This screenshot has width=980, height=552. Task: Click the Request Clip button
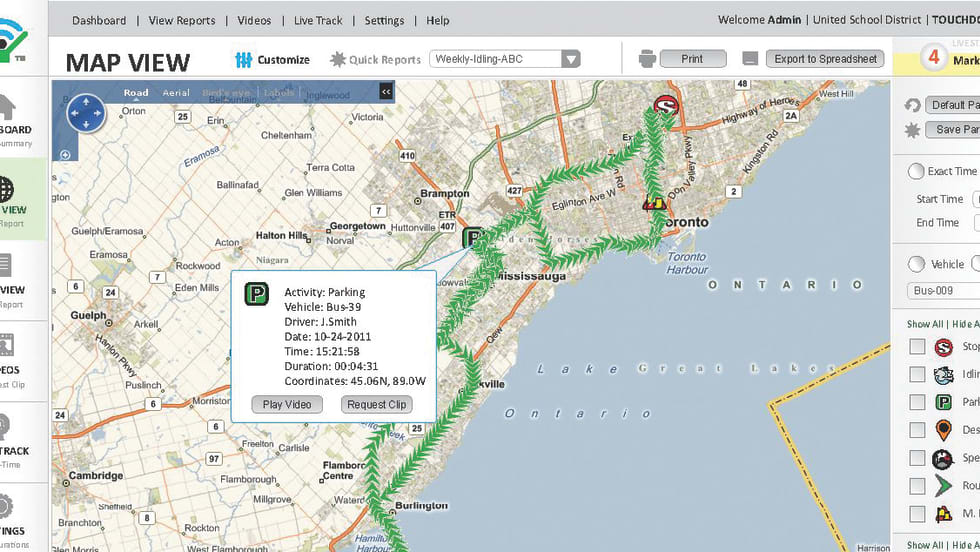376,405
